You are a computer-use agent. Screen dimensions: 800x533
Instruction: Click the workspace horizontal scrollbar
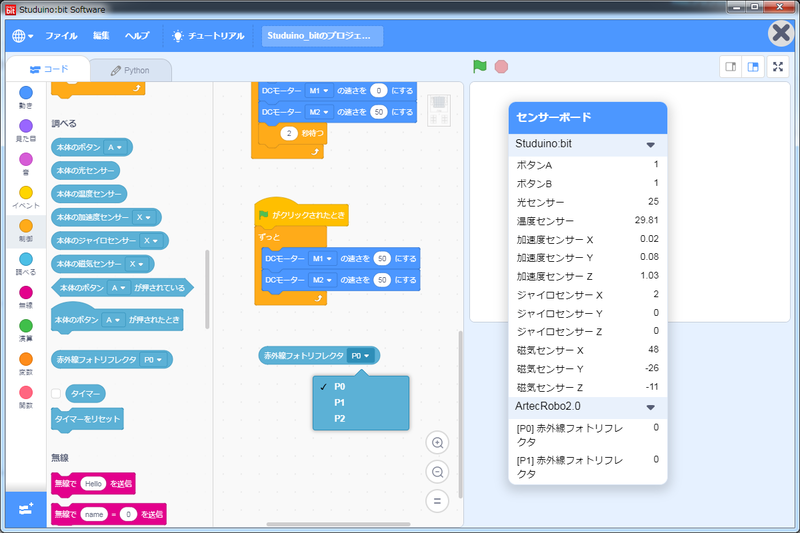click(x=339, y=524)
